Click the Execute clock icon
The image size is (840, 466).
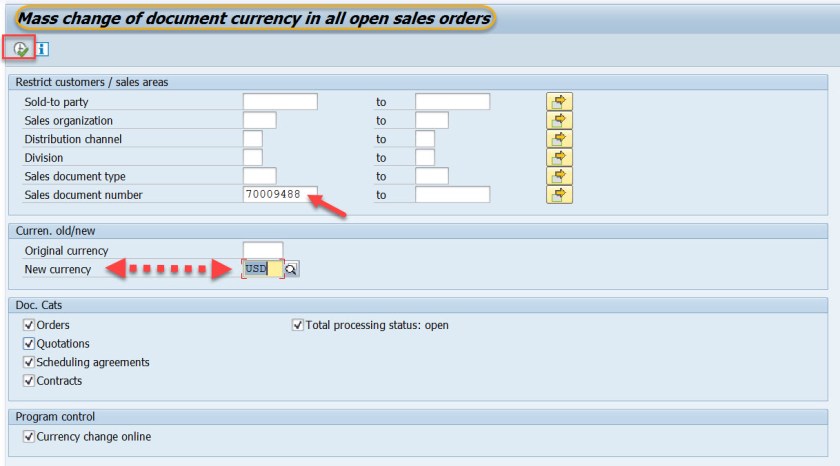click(20, 49)
